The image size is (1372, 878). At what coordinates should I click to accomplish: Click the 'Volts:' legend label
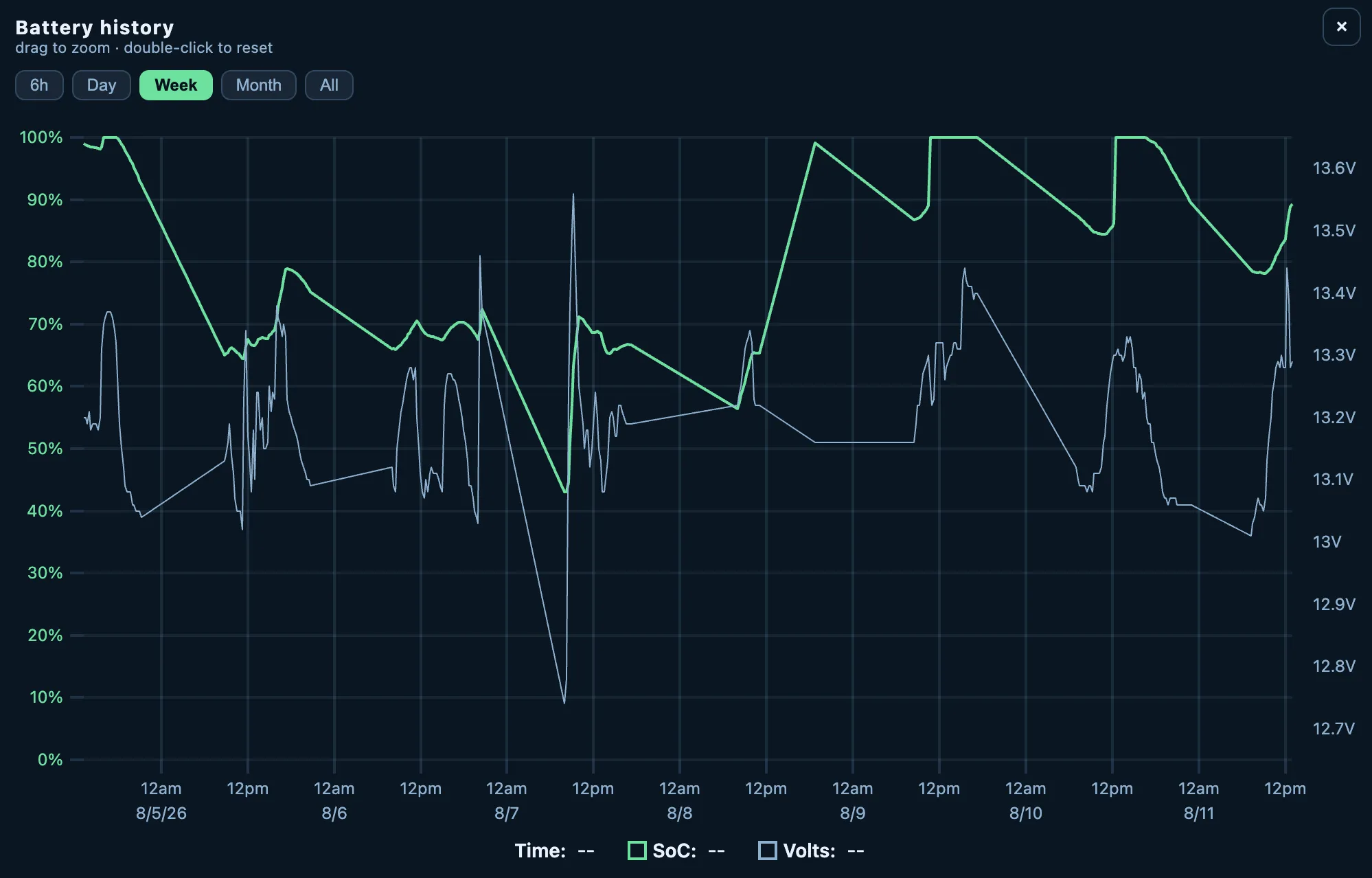tap(810, 851)
